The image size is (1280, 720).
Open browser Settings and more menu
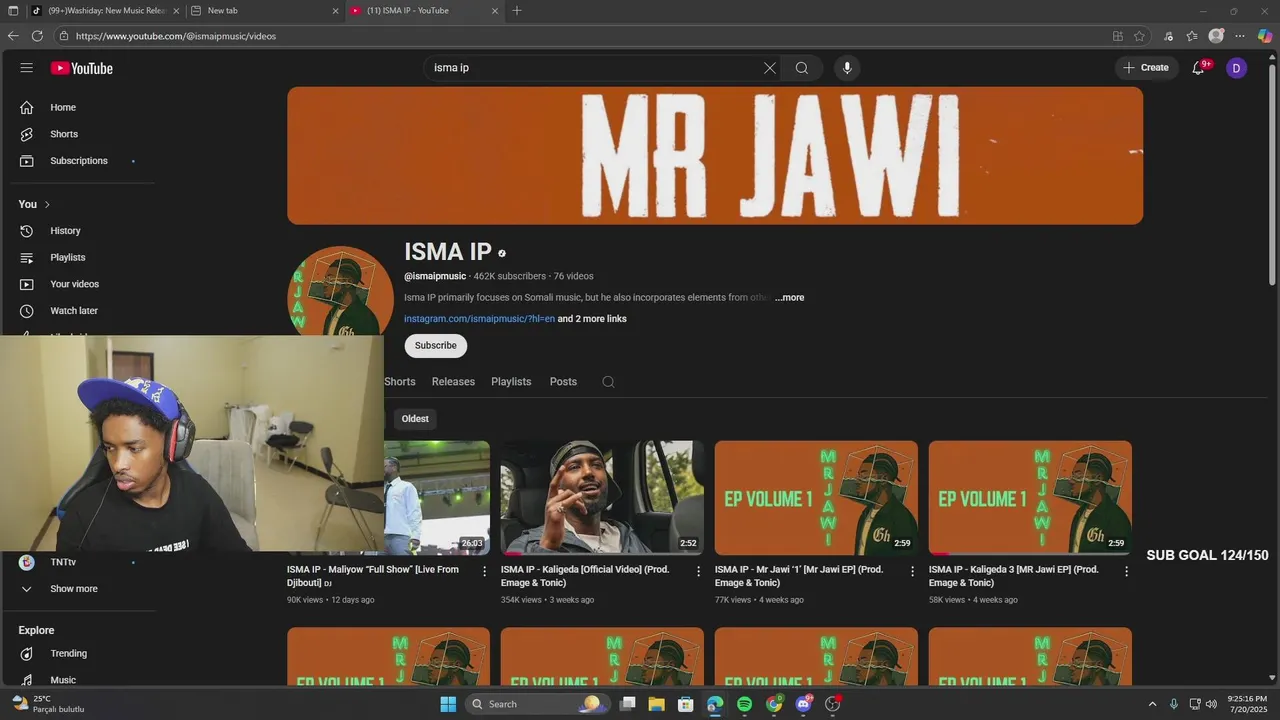point(1240,36)
